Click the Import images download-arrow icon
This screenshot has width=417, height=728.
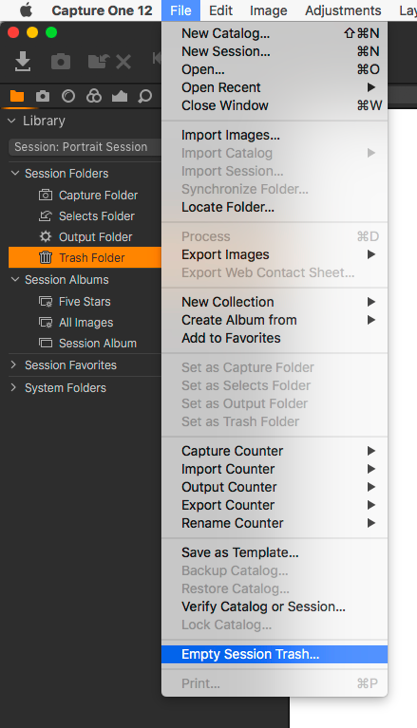(22, 61)
